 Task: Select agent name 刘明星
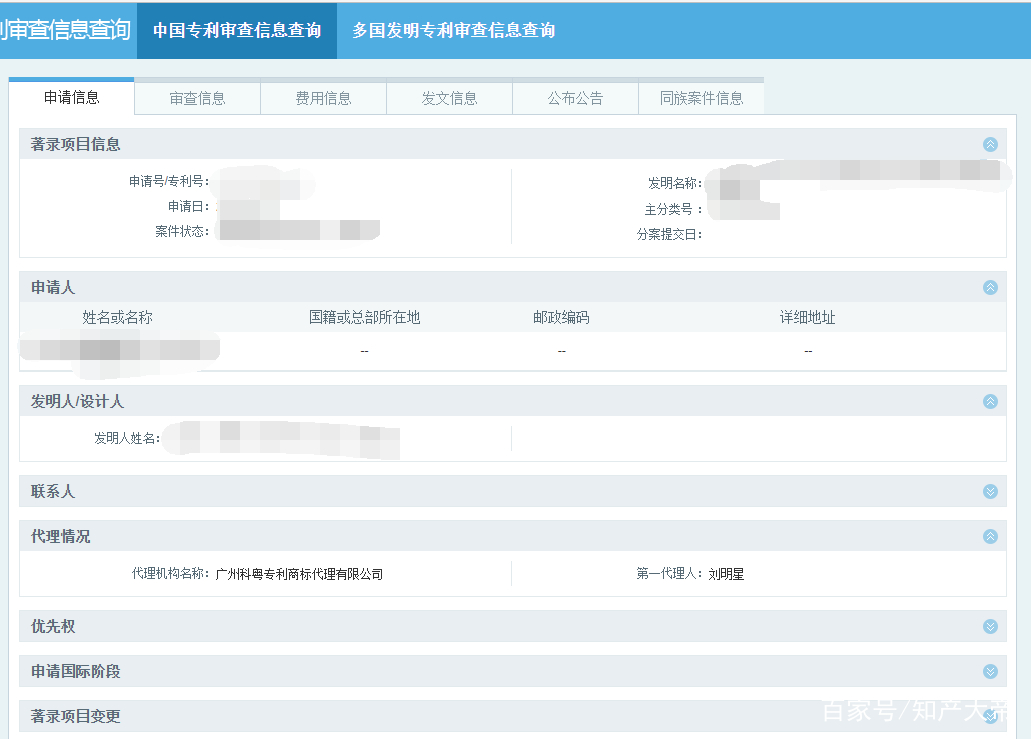(x=726, y=575)
